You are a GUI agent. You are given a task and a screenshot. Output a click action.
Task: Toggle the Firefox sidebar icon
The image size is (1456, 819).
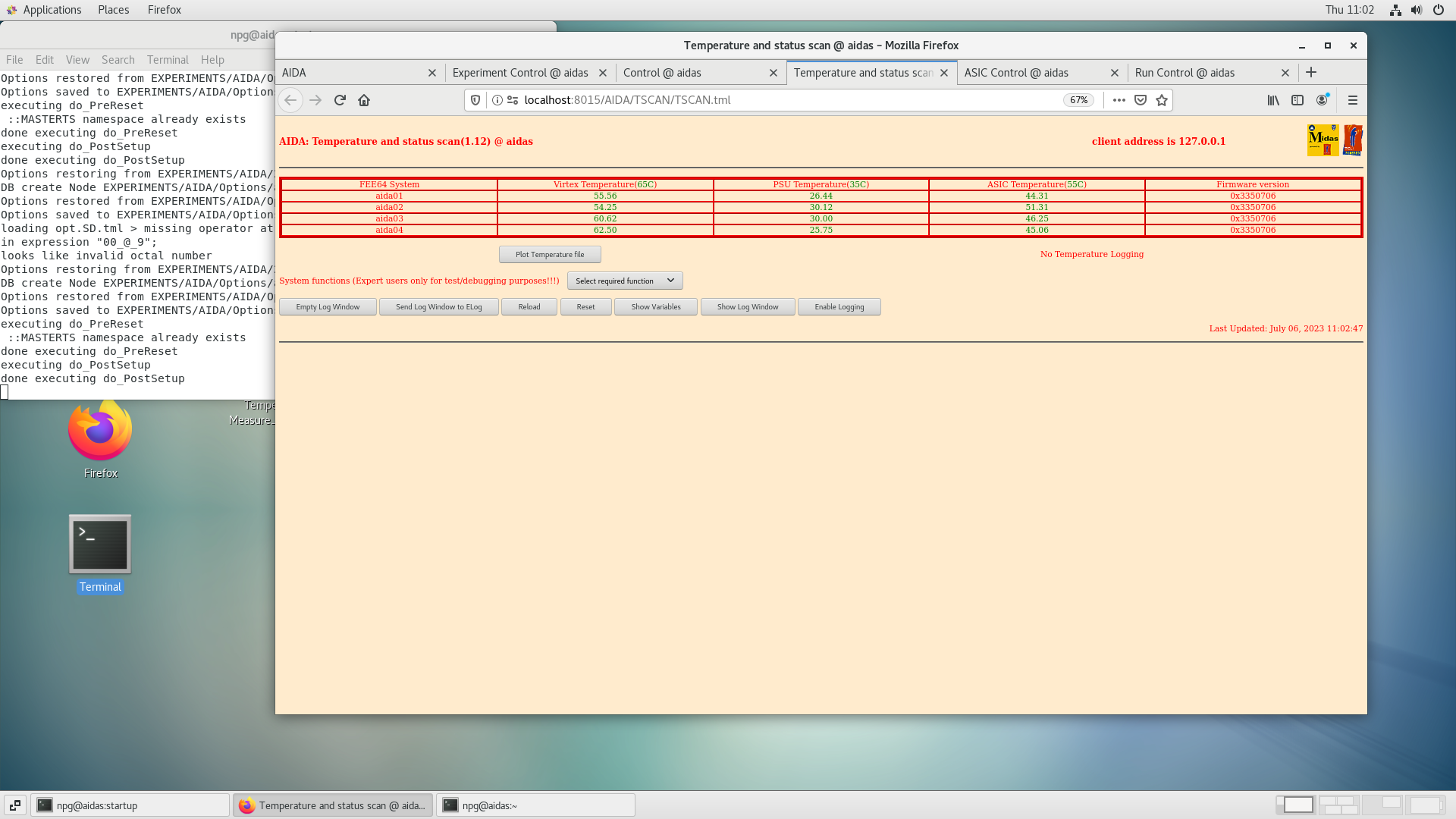coord(1298,100)
